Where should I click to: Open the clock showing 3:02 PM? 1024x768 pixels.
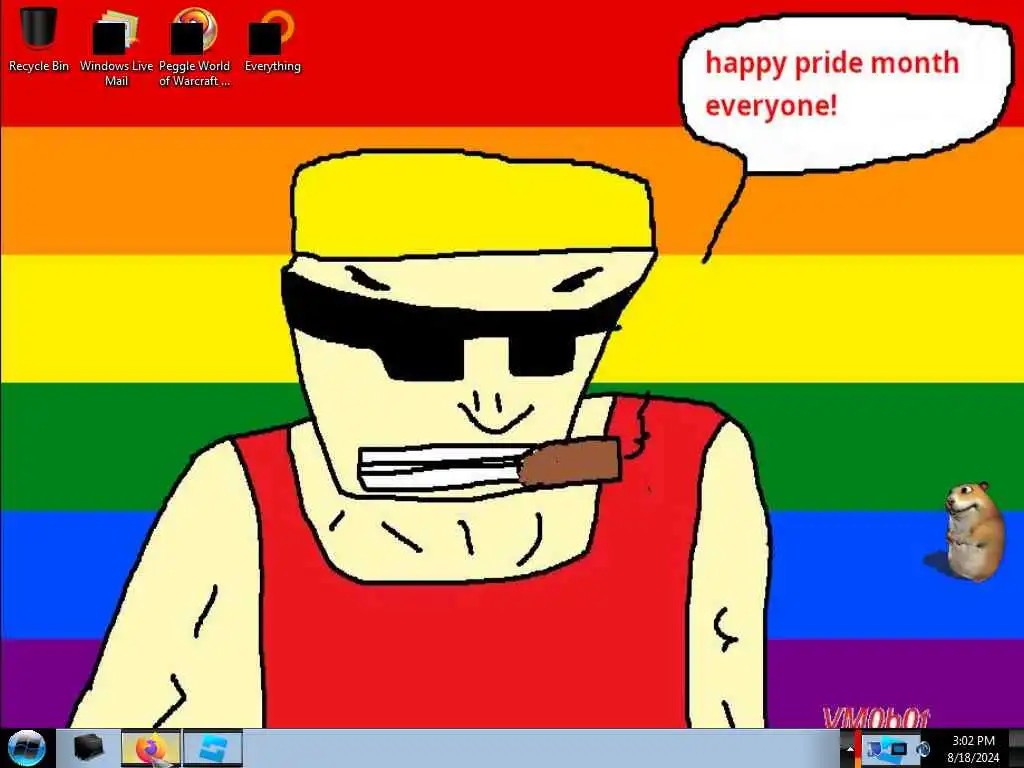point(973,748)
